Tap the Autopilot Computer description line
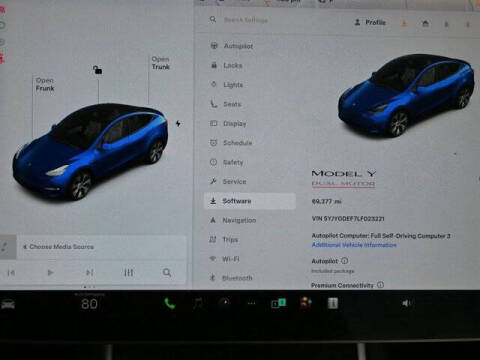Image resolution: width=480 pixels, height=360 pixels. click(381, 236)
